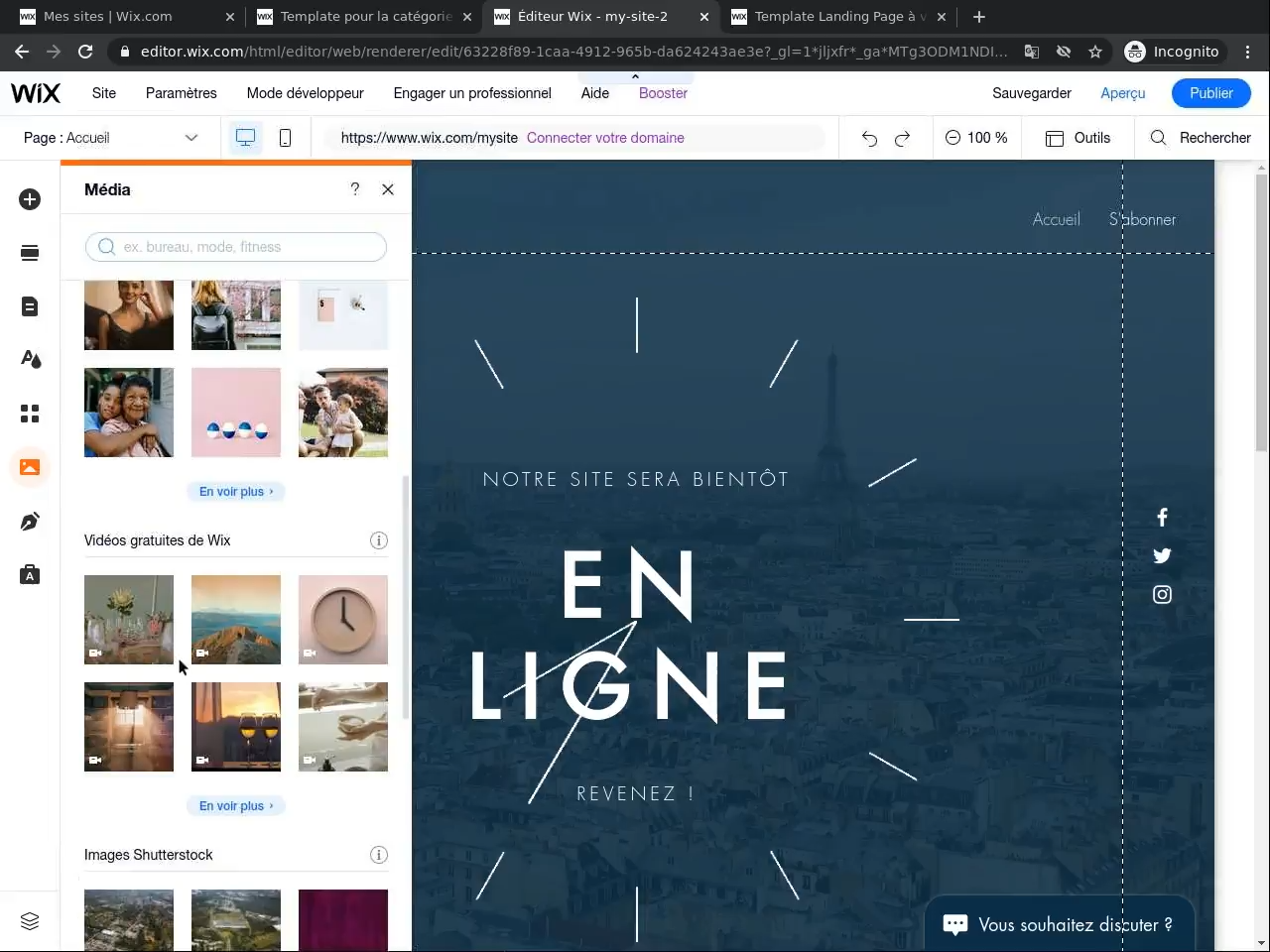Viewport: 1270px width, 952px height.
Task: Go back in browser history
Action: point(22,52)
